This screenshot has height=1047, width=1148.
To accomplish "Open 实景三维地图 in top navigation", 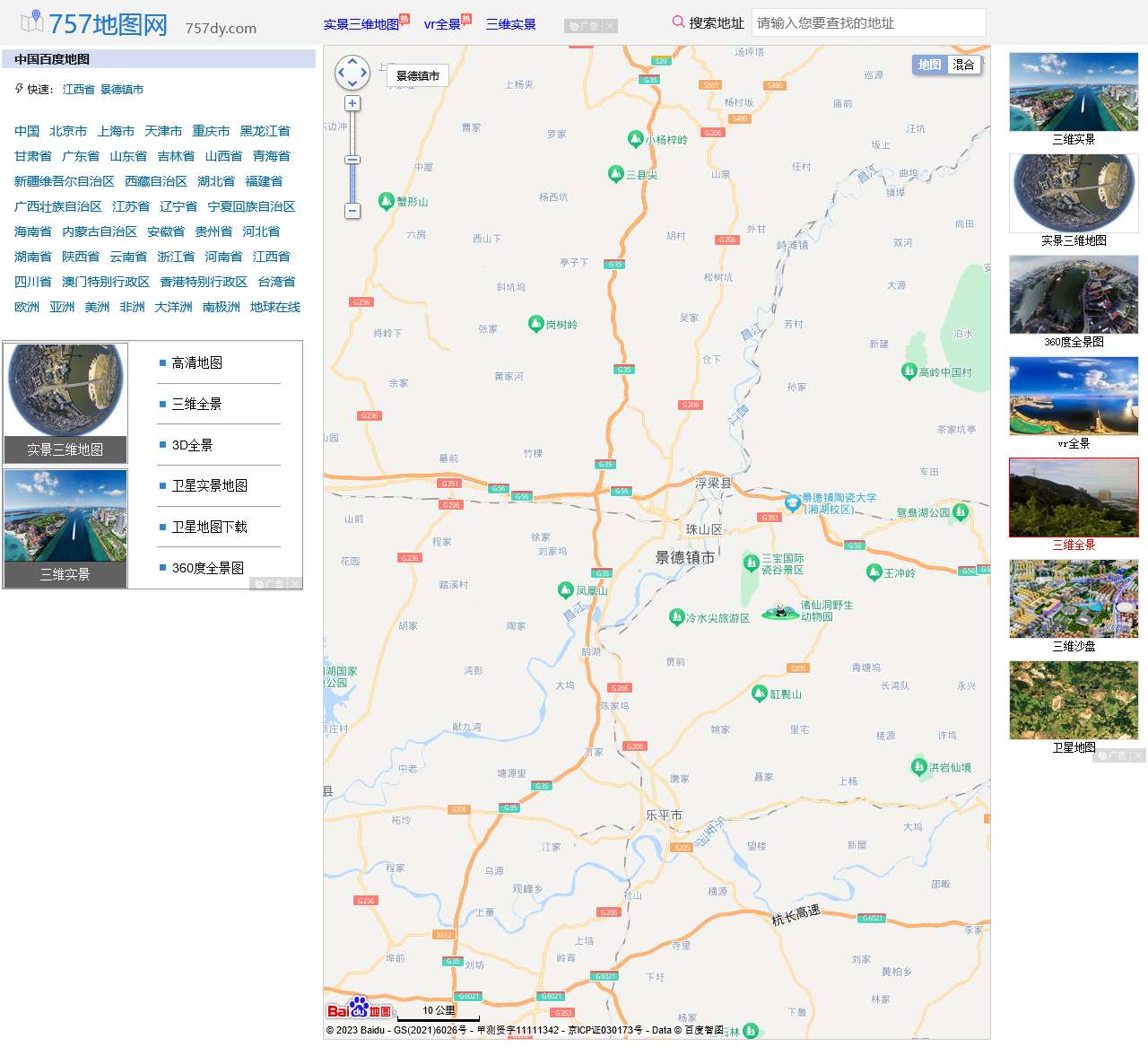I will [361, 24].
